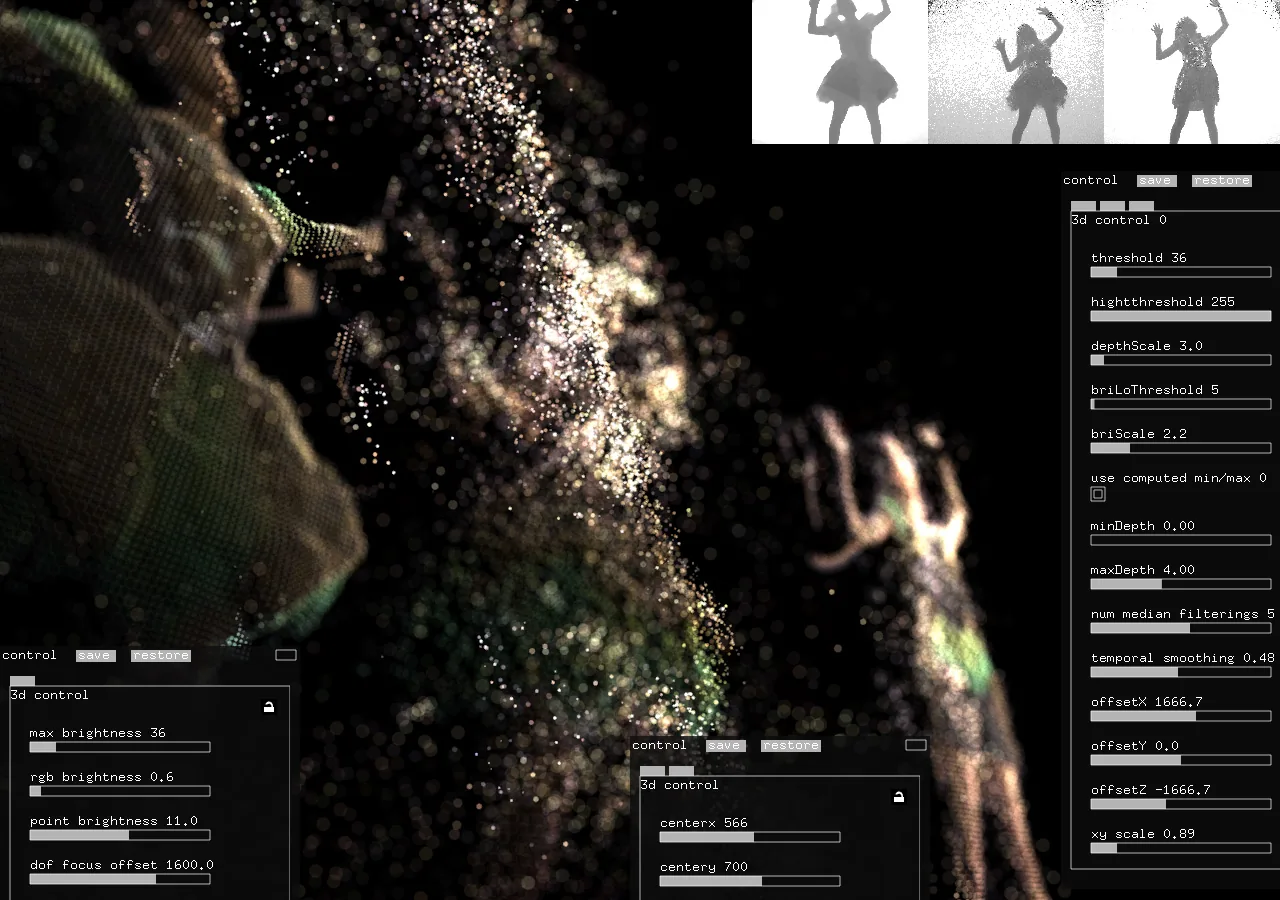Image resolution: width=1280 pixels, height=900 pixels.
Task: Click the centery slider bar
Action: (750, 881)
